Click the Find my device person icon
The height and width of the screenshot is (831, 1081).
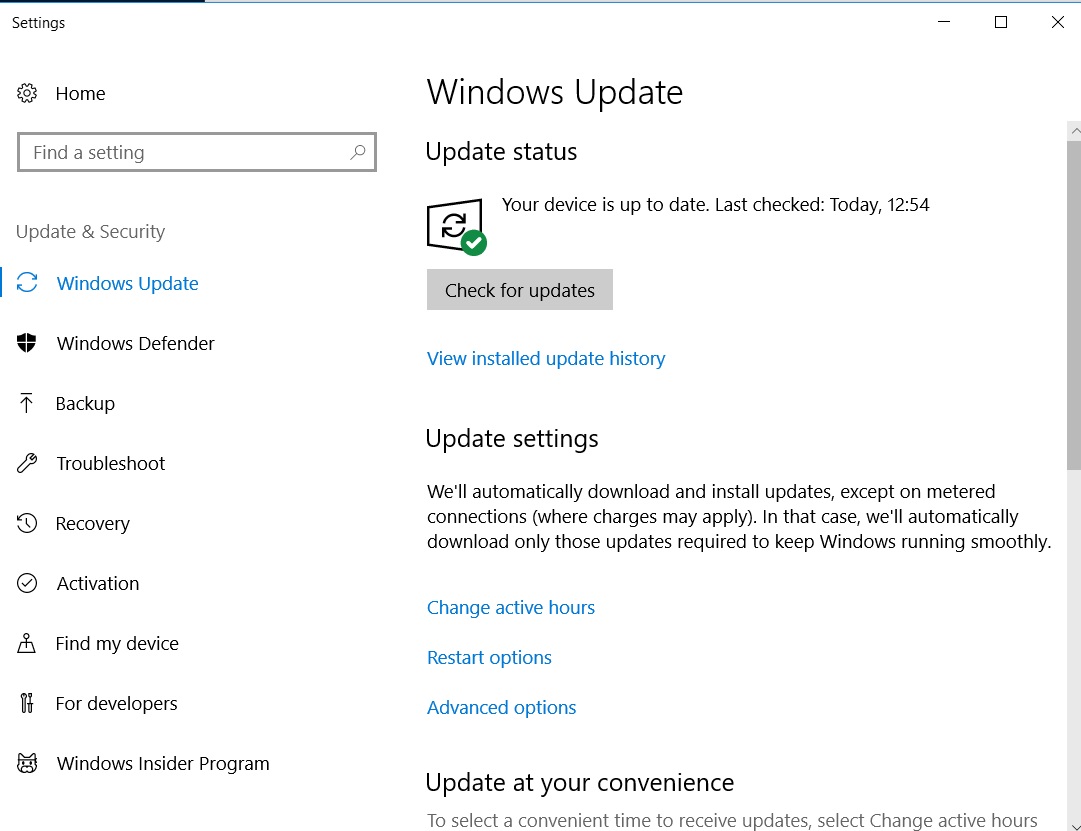pyautogui.click(x=26, y=643)
